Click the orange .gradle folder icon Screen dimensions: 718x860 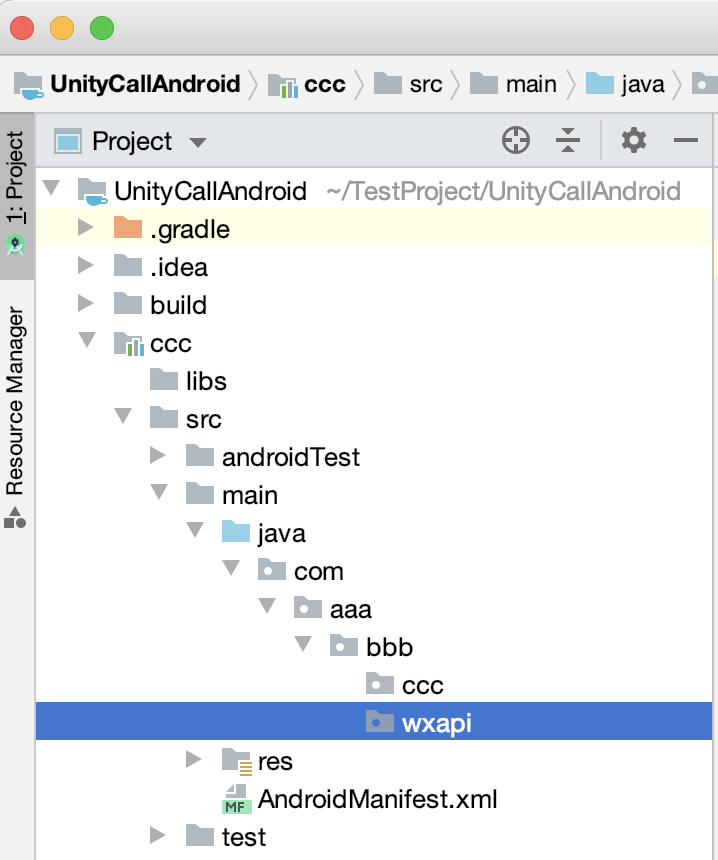[x=128, y=227]
